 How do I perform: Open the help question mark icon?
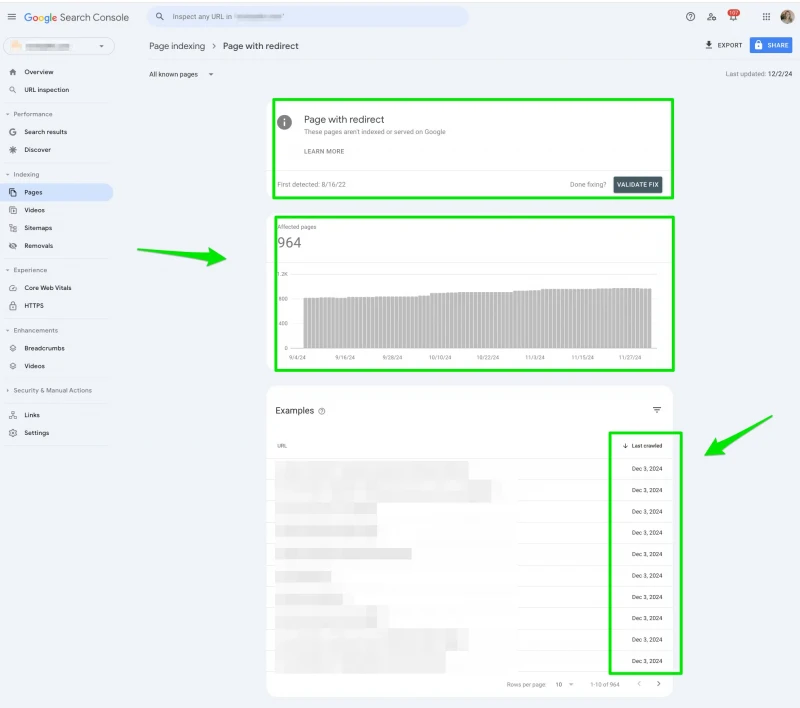690,17
